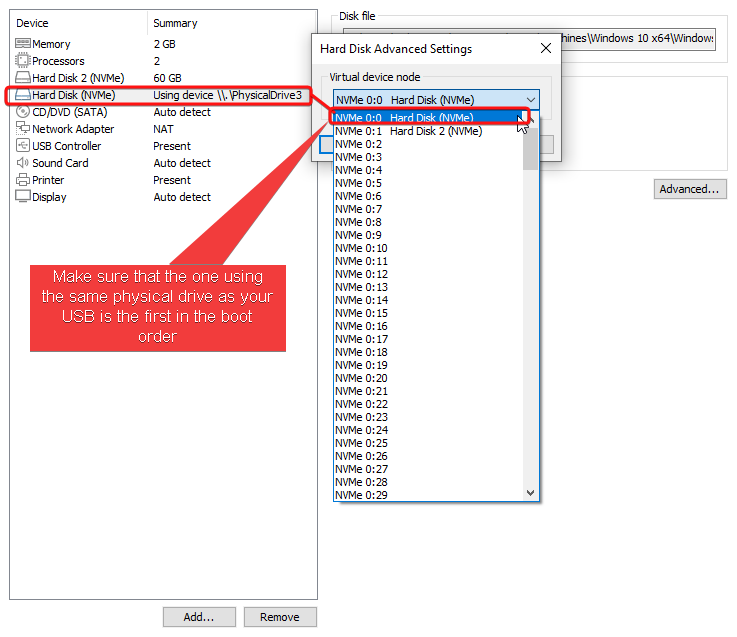Select the CD/DVD Auto detect summary
The image size is (737, 637).
(x=182, y=112)
